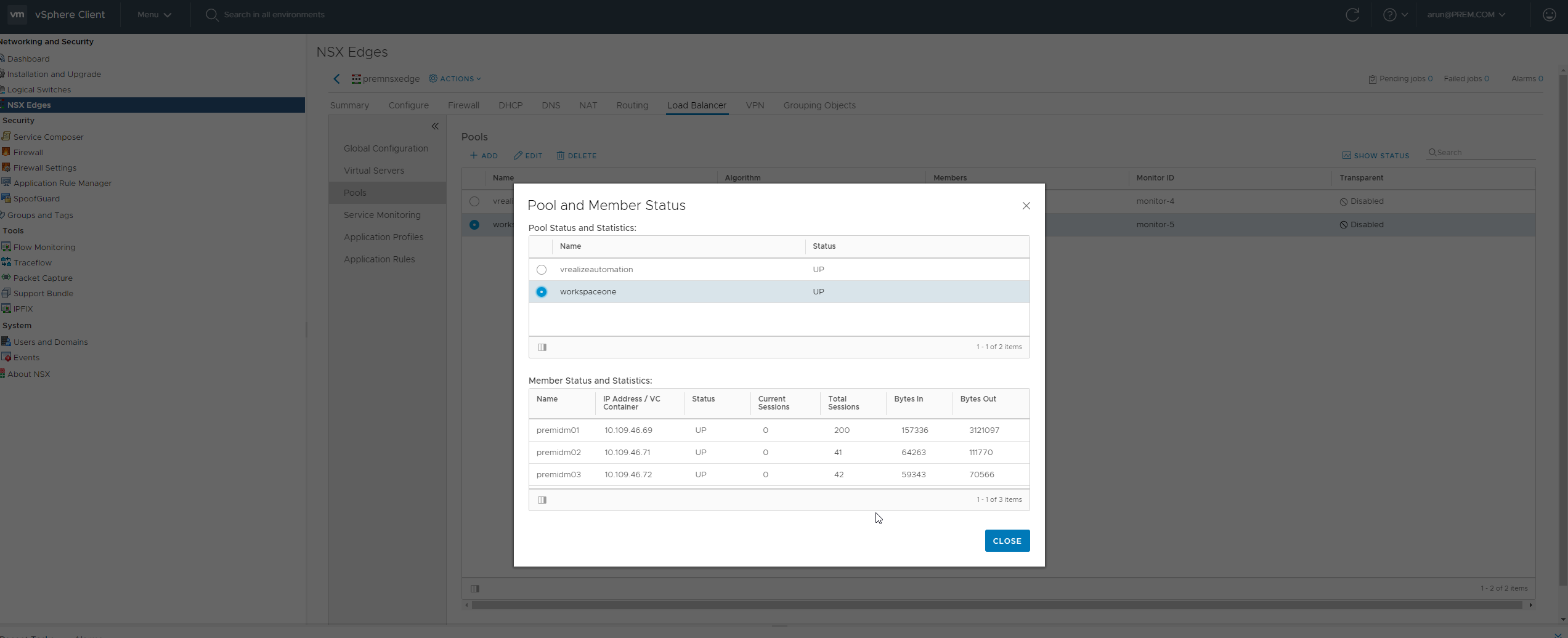The width and height of the screenshot is (1568, 638).
Task: Collapse the Load Balancer side panel
Action: (x=435, y=126)
